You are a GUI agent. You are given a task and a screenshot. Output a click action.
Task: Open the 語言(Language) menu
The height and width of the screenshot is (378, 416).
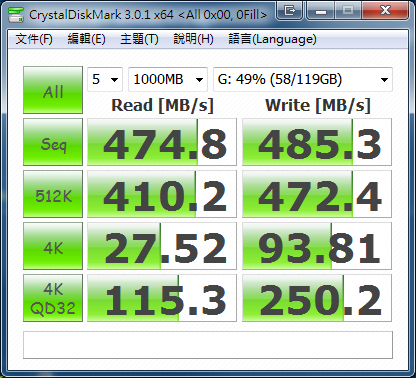pyautogui.click(x=272, y=39)
